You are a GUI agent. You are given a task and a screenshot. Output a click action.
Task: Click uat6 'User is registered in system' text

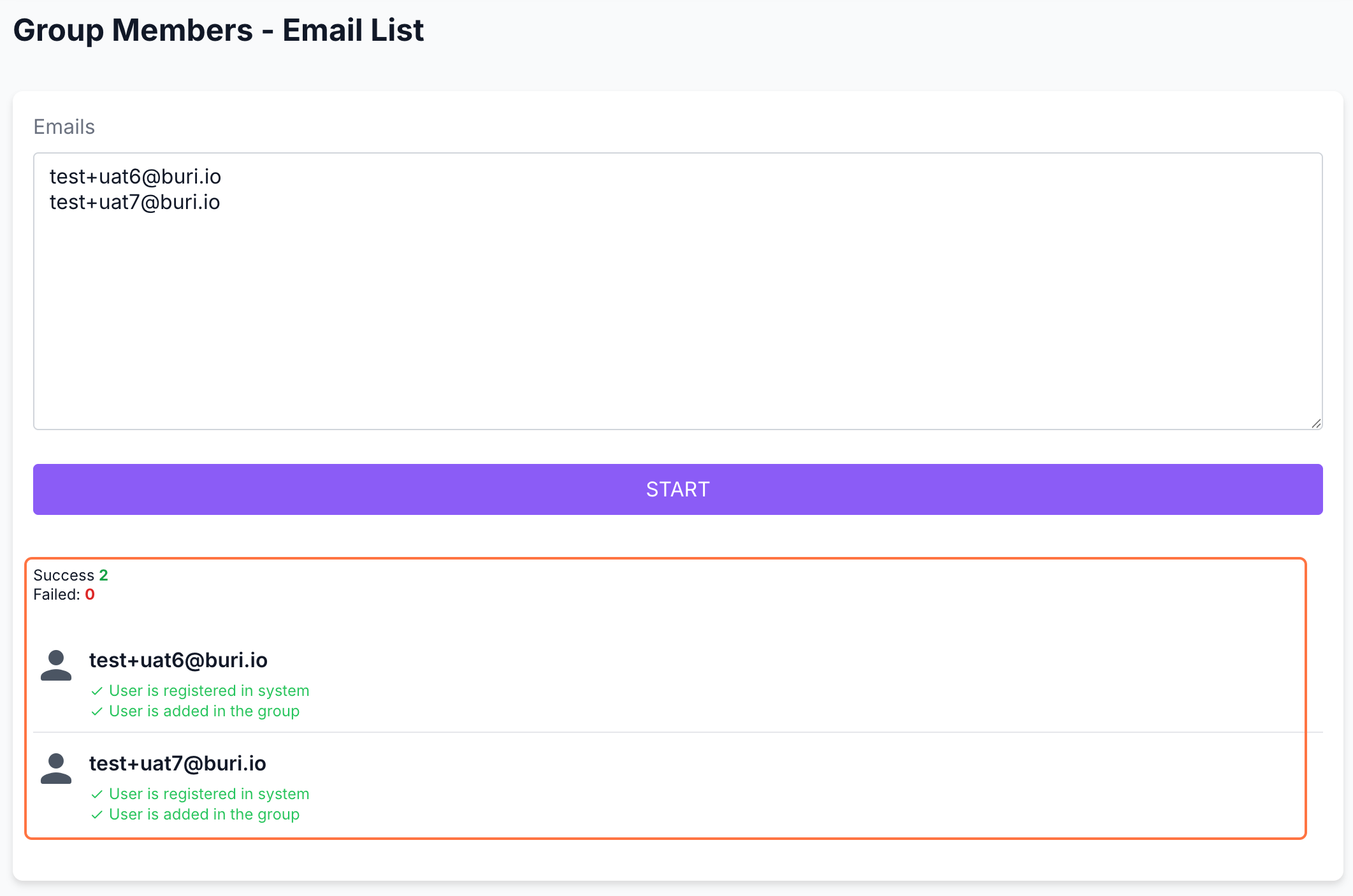click(209, 691)
